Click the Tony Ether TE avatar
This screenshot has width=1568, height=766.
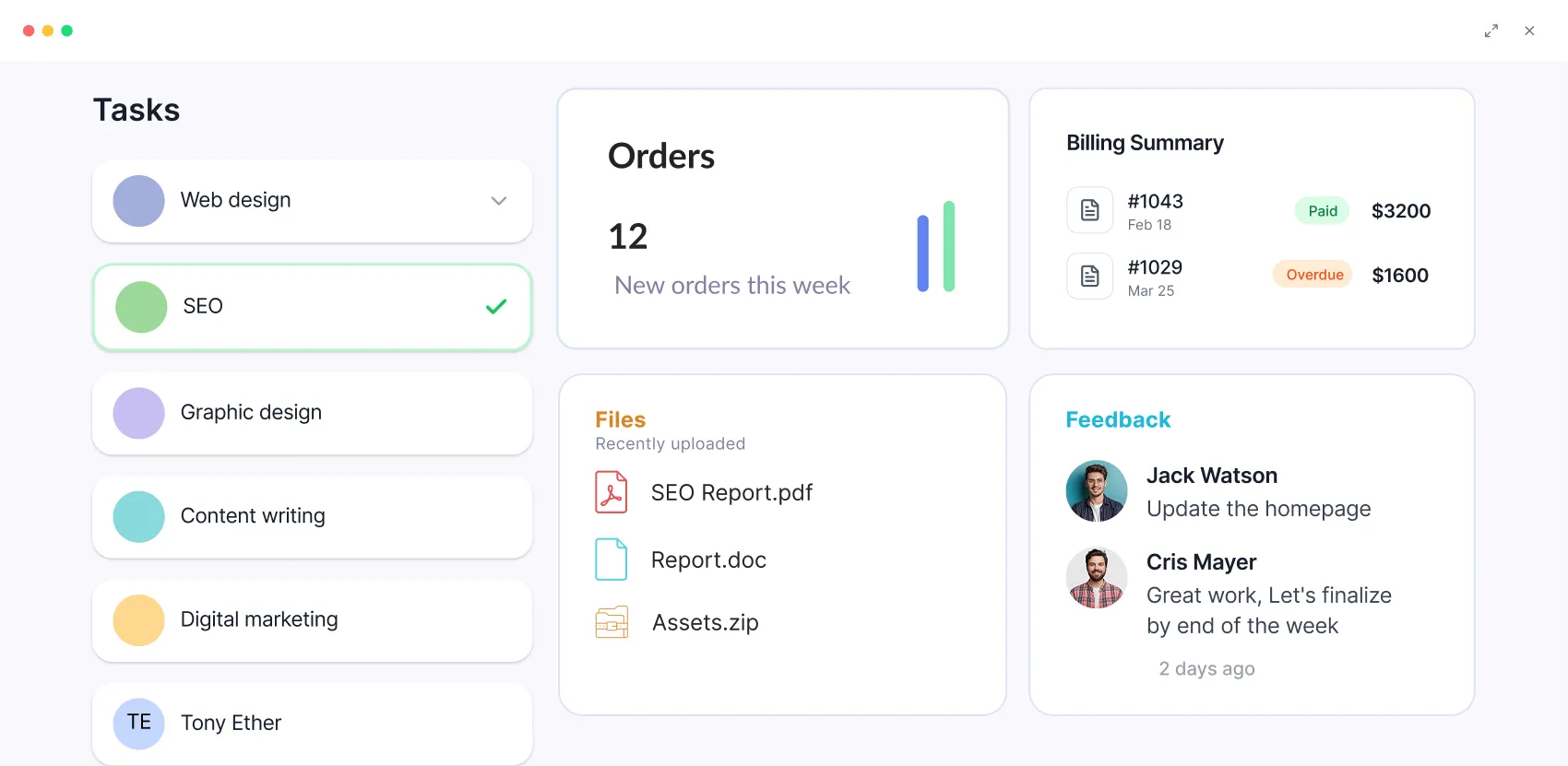coord(138,723)
